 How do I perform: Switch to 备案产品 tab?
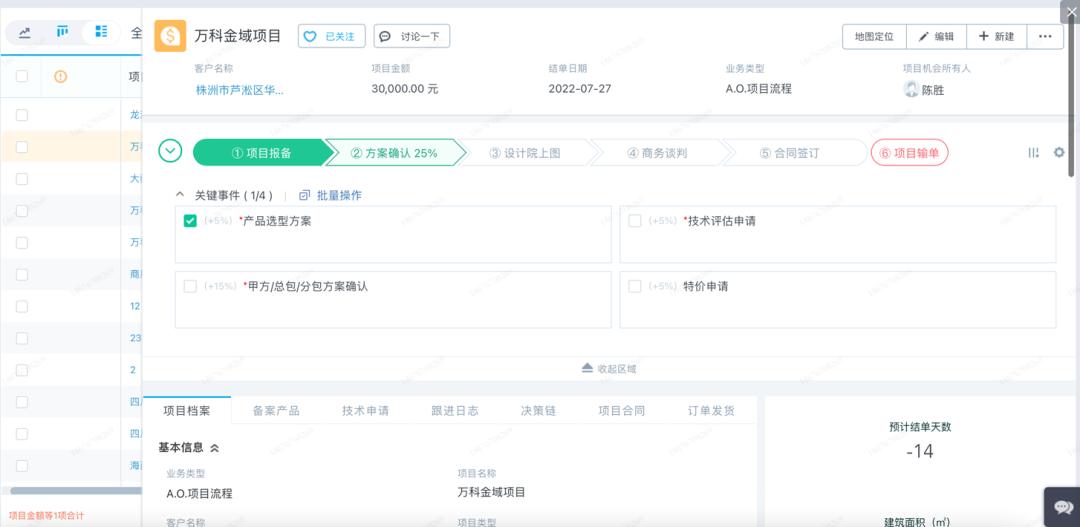click(276, 411)
